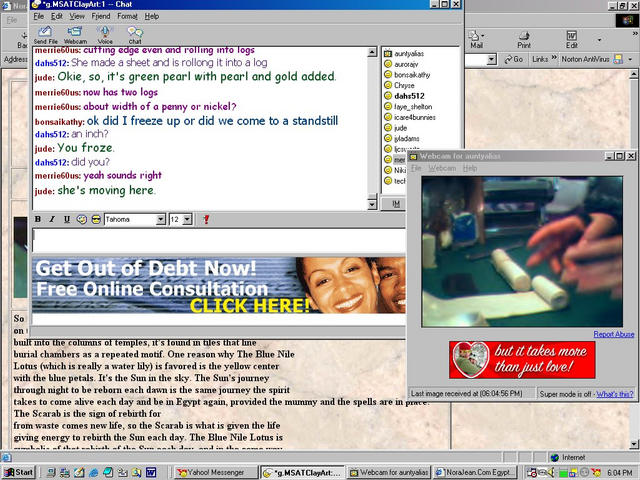Select user faye_shelton in member list
Image resolution: width=640 pixels, height=480 pixels.
click(408, 107)
